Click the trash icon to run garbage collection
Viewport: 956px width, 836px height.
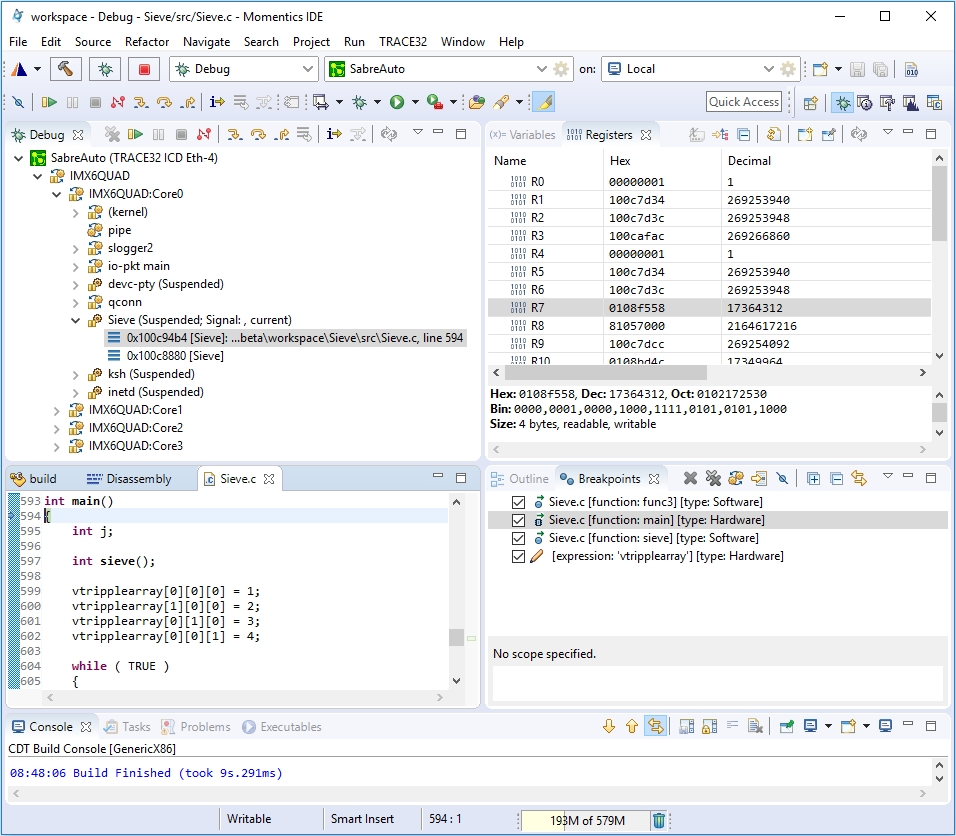pyautogui.click(x=659, y=819)
